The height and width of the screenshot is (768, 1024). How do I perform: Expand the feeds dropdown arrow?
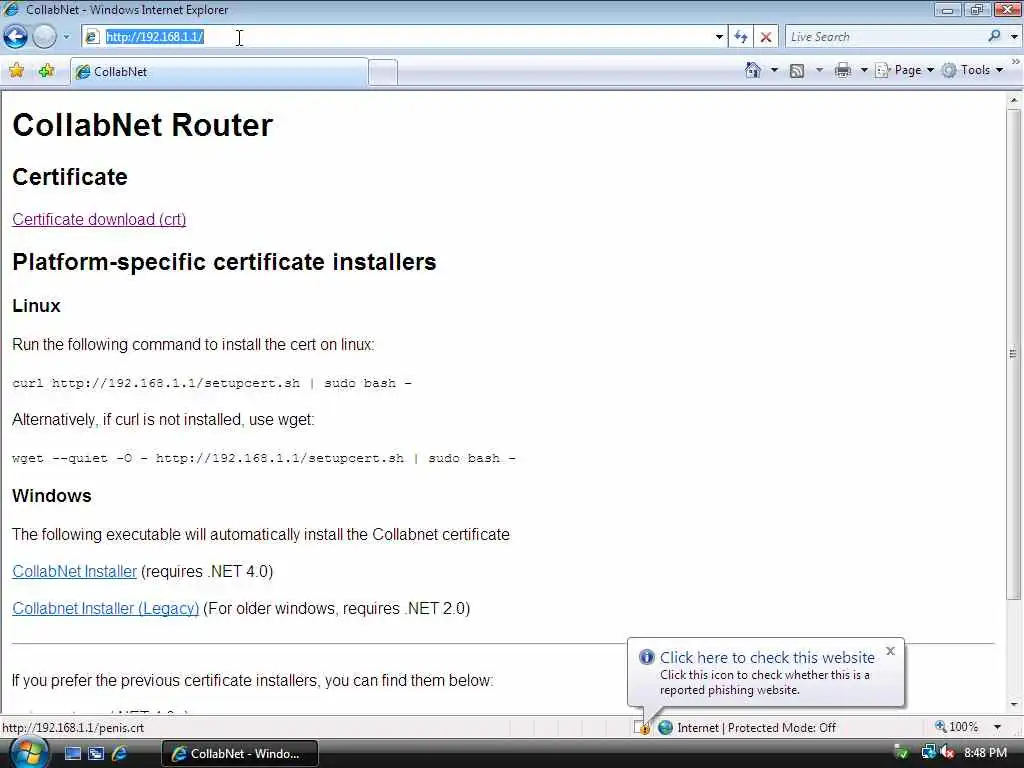tap(820, 70)
